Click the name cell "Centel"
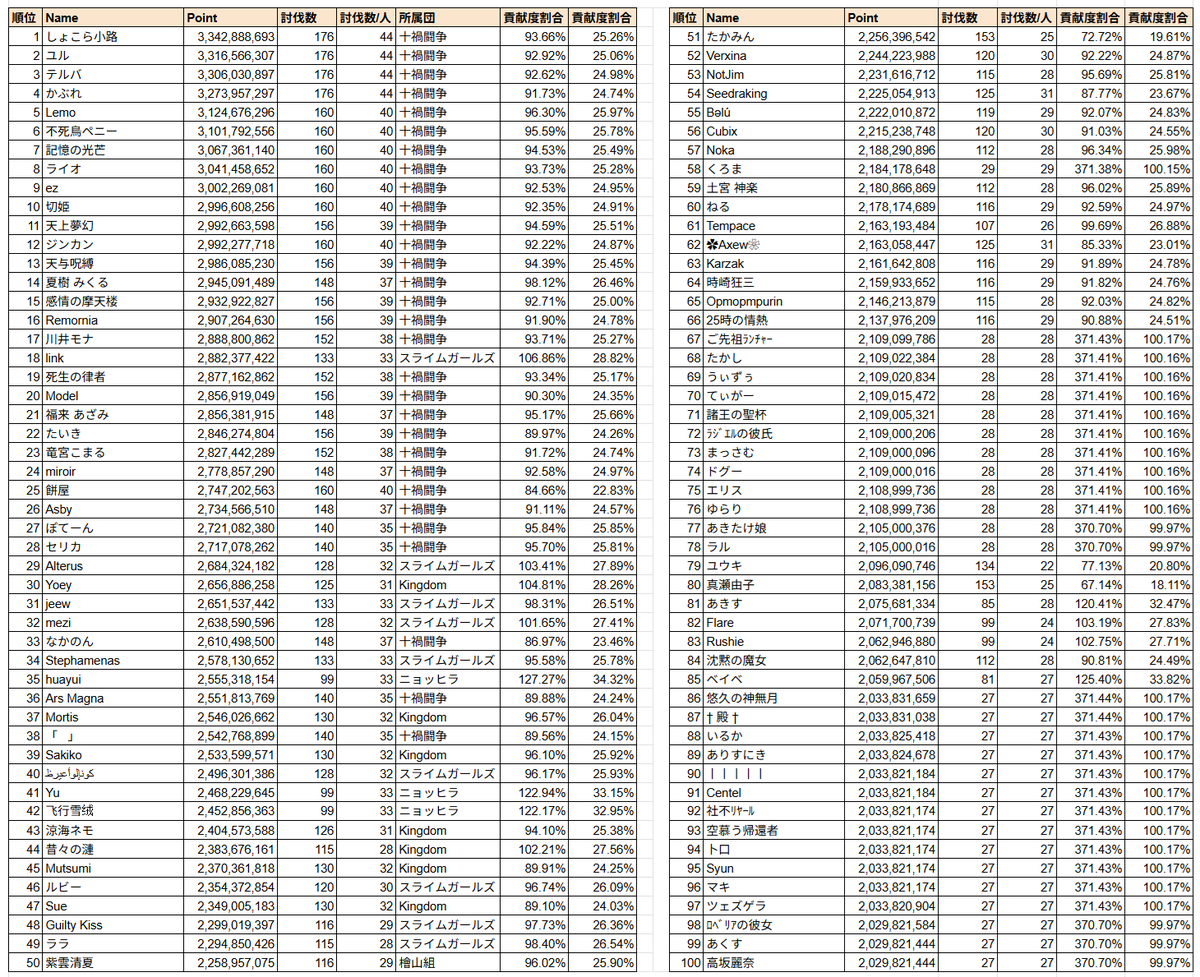Image resolution: width=1200 pixels, height=977 pixels. [x=773, y=792]
